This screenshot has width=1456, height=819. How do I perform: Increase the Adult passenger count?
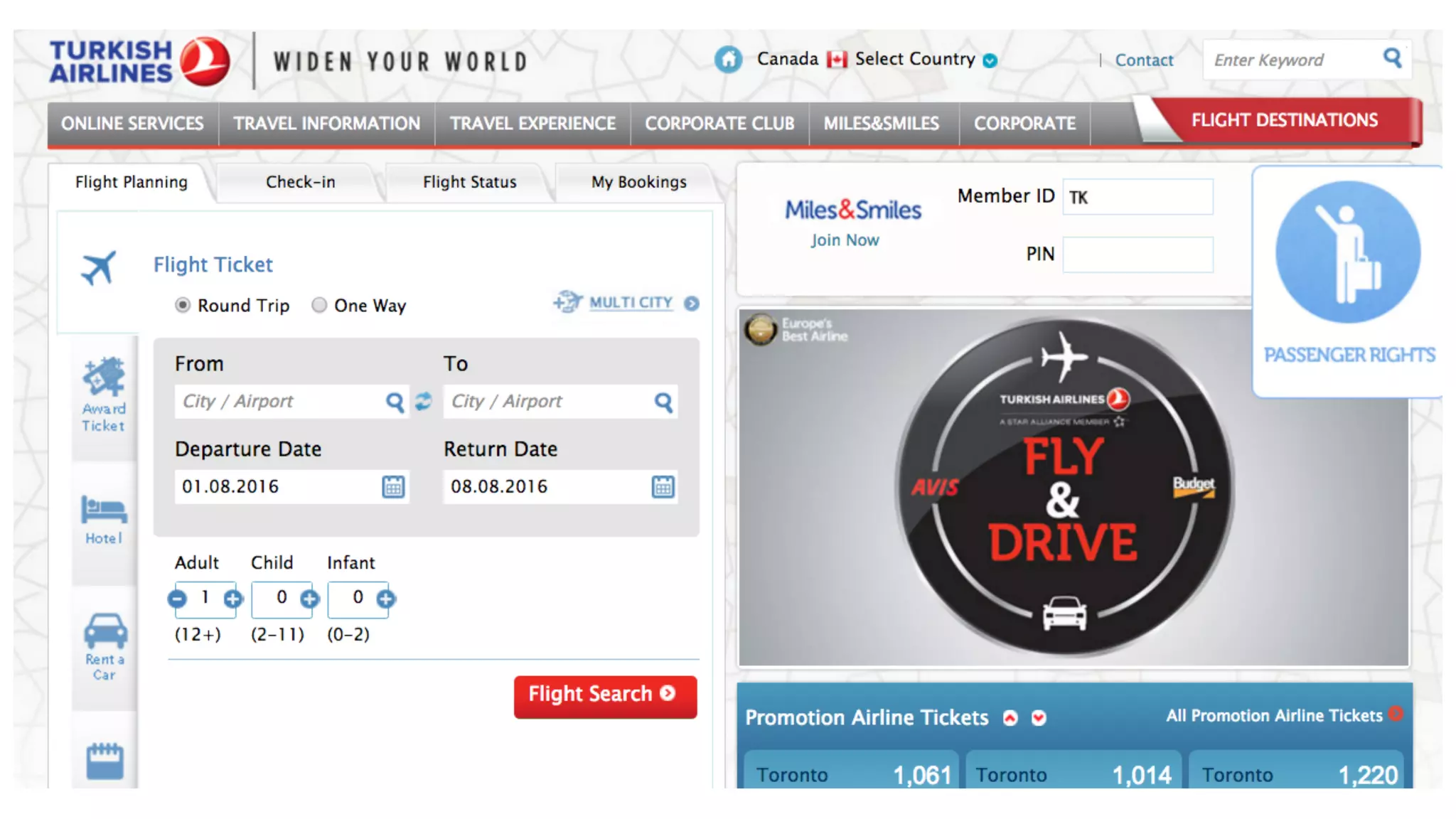click(x=232, y=599)
